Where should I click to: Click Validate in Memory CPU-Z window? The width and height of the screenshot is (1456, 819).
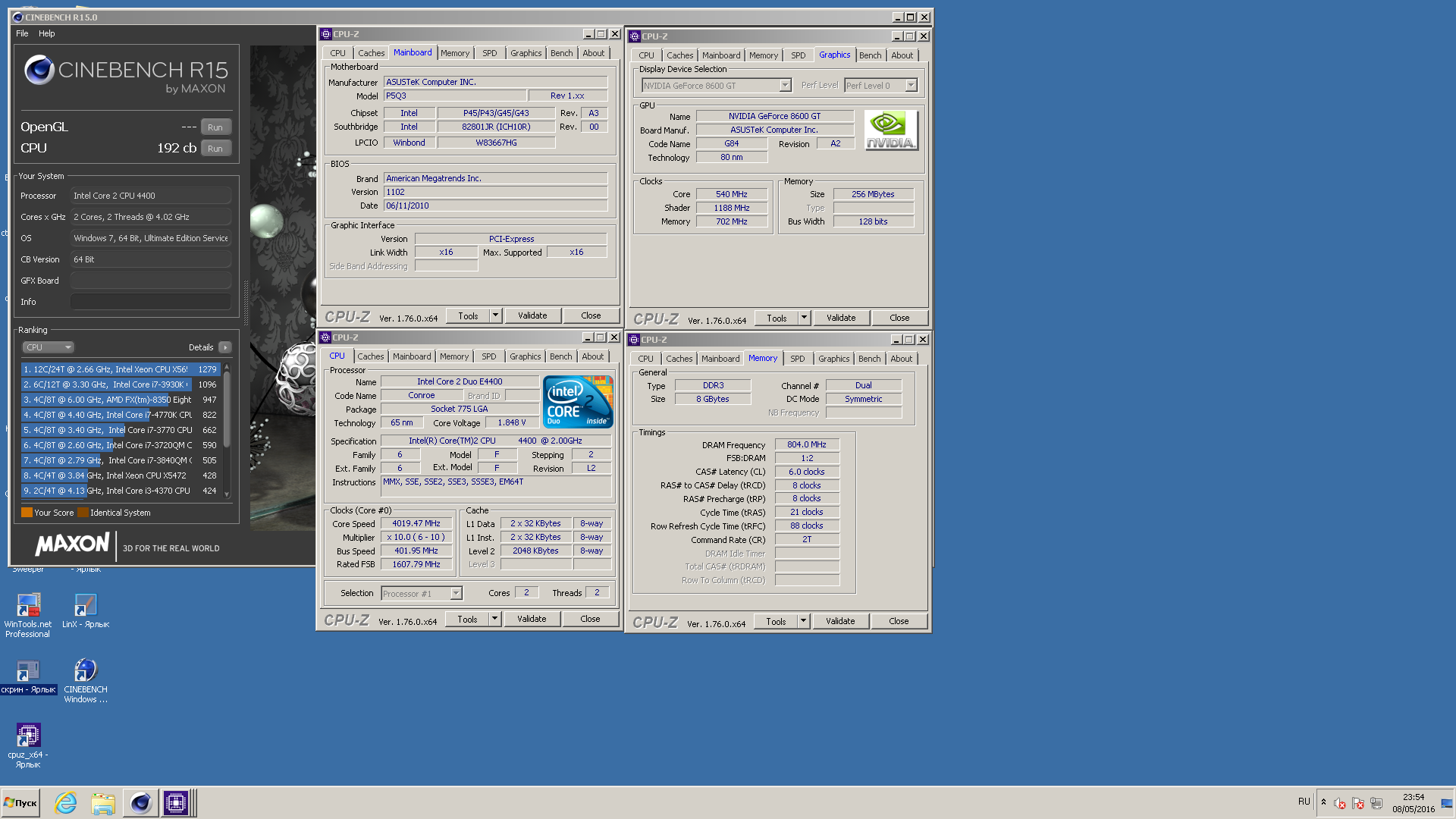pyautogui.click(x=840, y=621)
